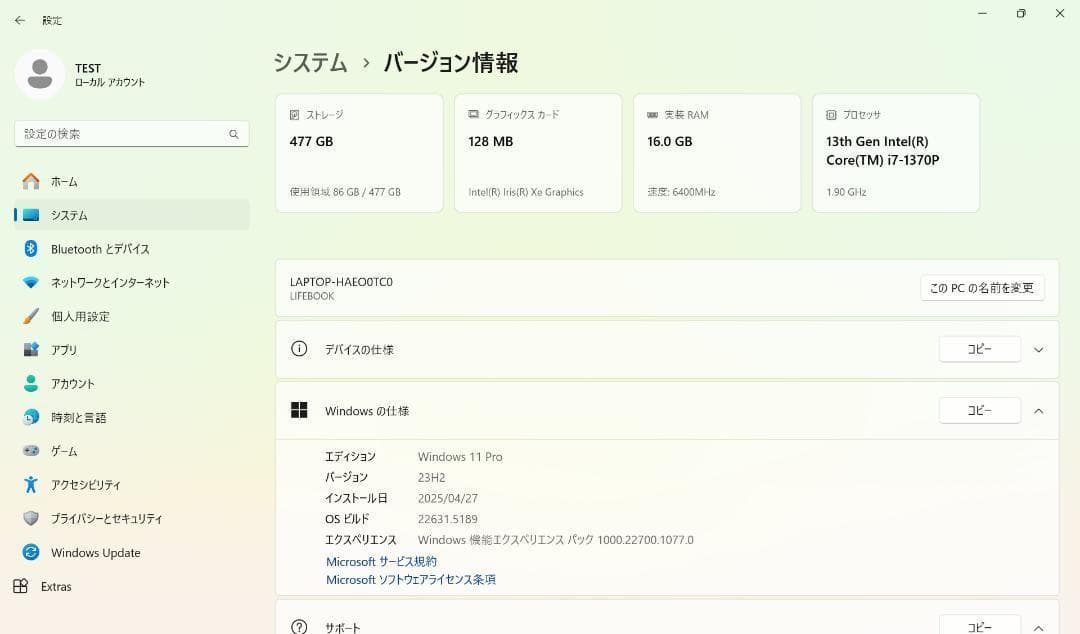Click このPCの名前を変更 button
This screenshot has width=1080, height=634.
click(x=982, y=287)
